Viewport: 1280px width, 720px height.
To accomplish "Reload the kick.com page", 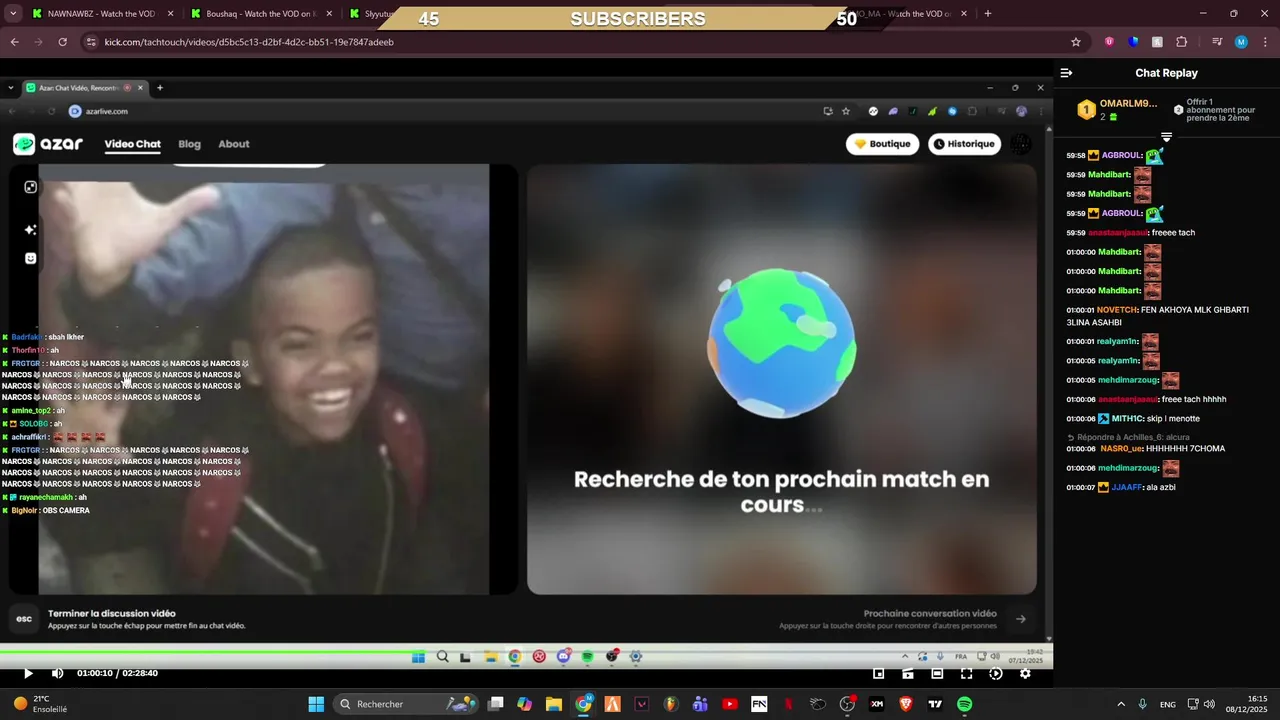I will pyautogui.click(x=62, y=42).
